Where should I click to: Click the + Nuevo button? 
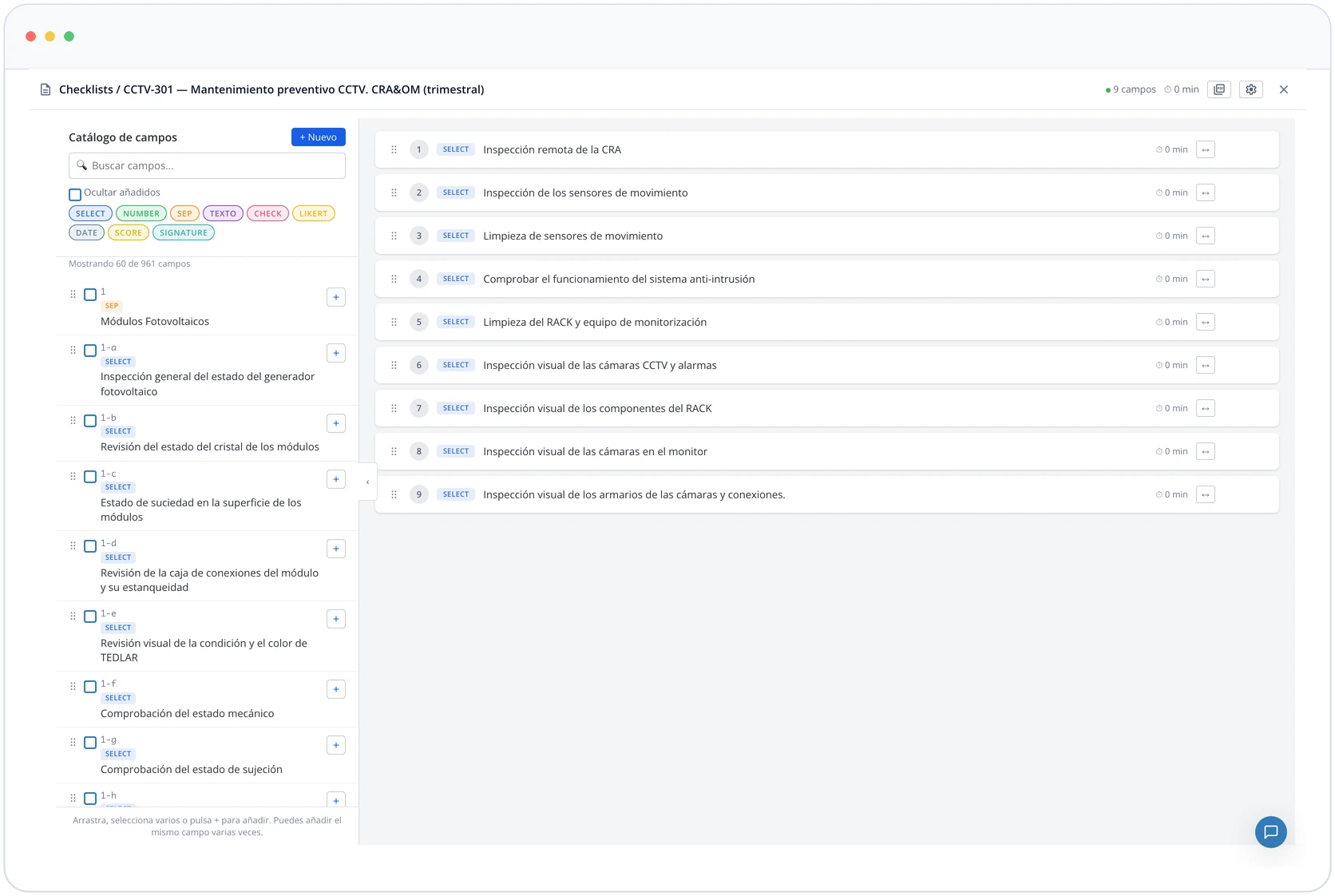point(319,137)
